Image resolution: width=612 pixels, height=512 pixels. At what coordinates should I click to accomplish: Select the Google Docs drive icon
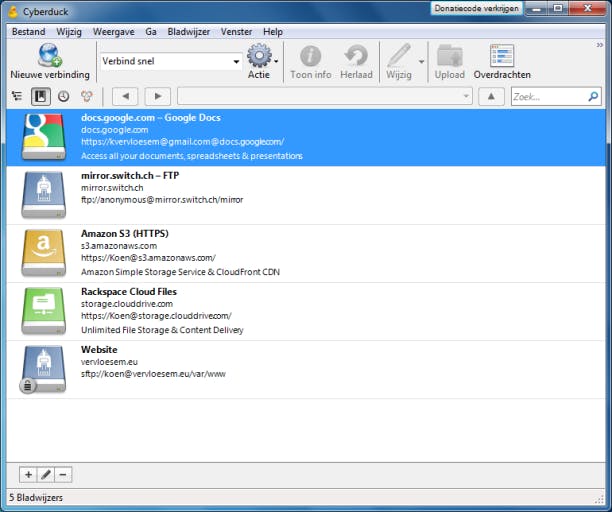[x=44, y=137]
